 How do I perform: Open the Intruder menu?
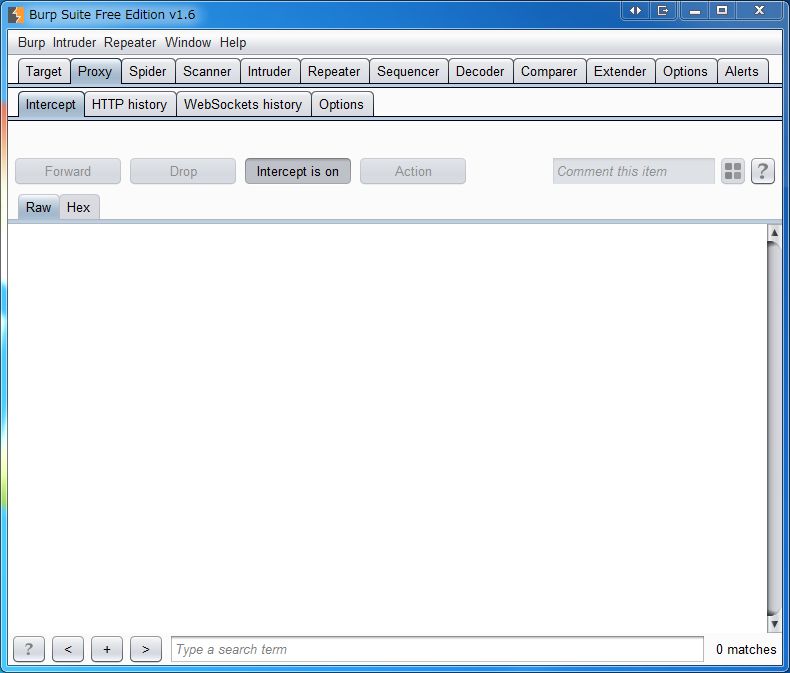pos(74,42)
